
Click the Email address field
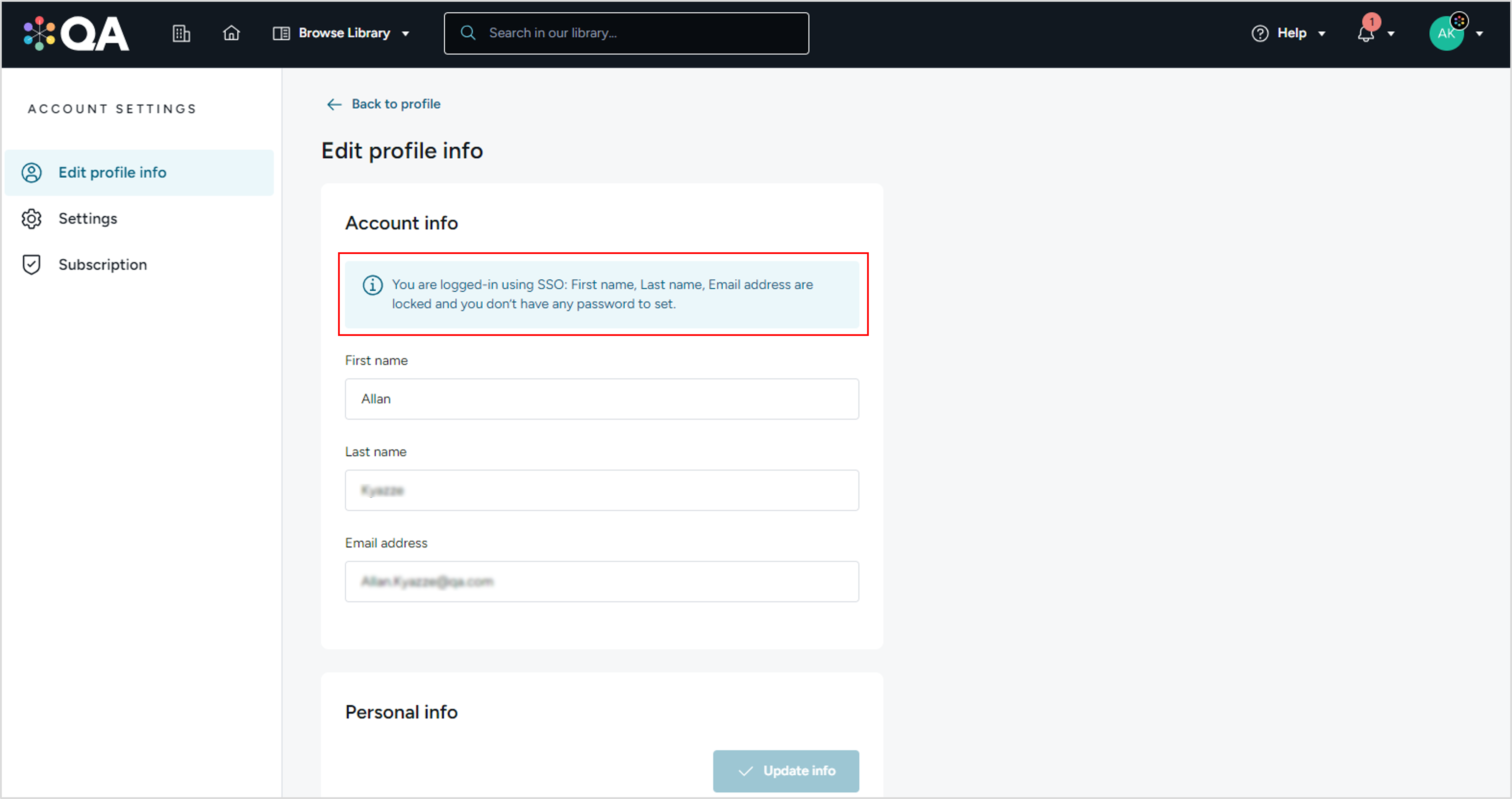coord(602,582)
